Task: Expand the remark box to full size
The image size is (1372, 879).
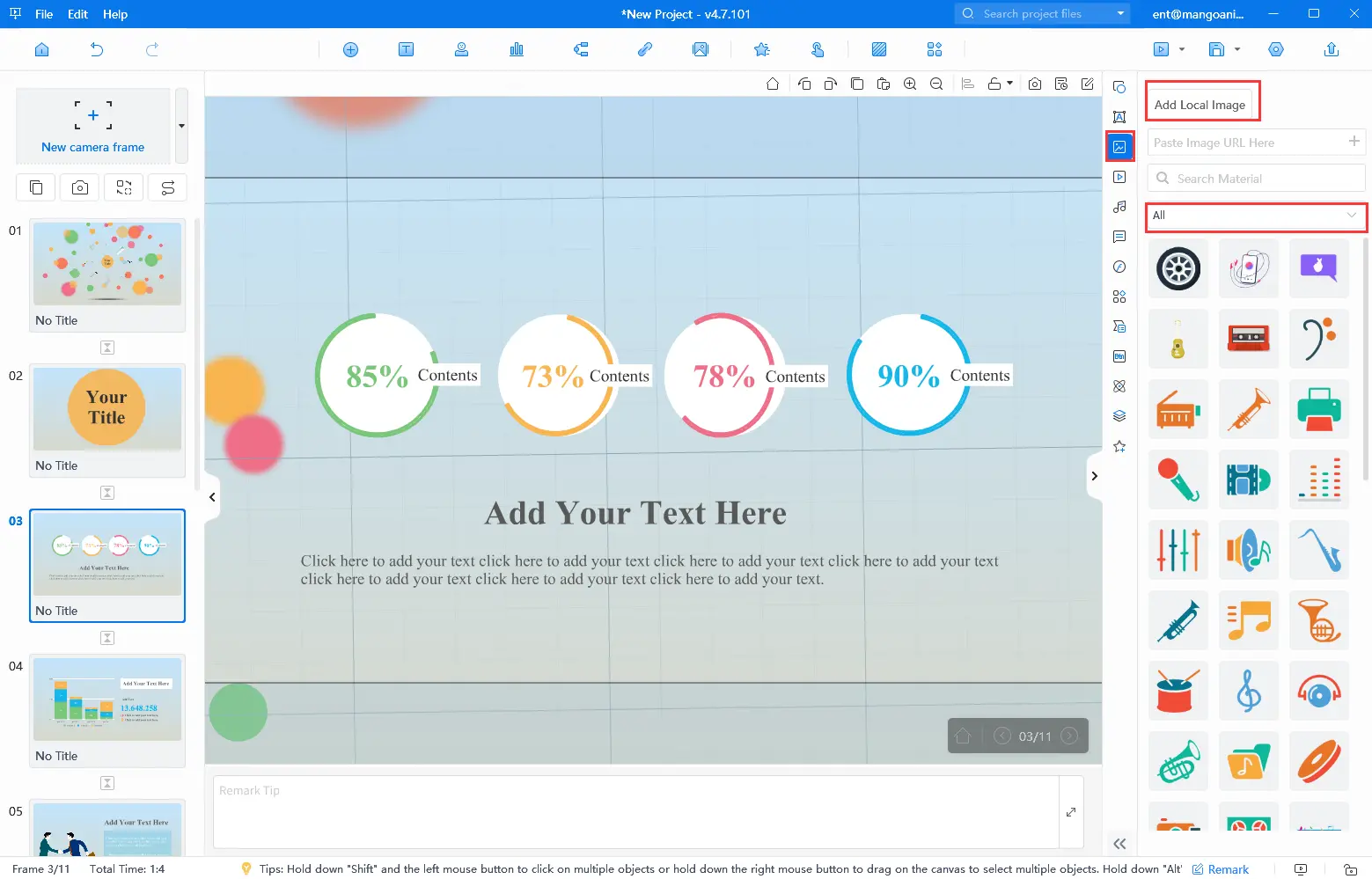Action: [1071, 811]
